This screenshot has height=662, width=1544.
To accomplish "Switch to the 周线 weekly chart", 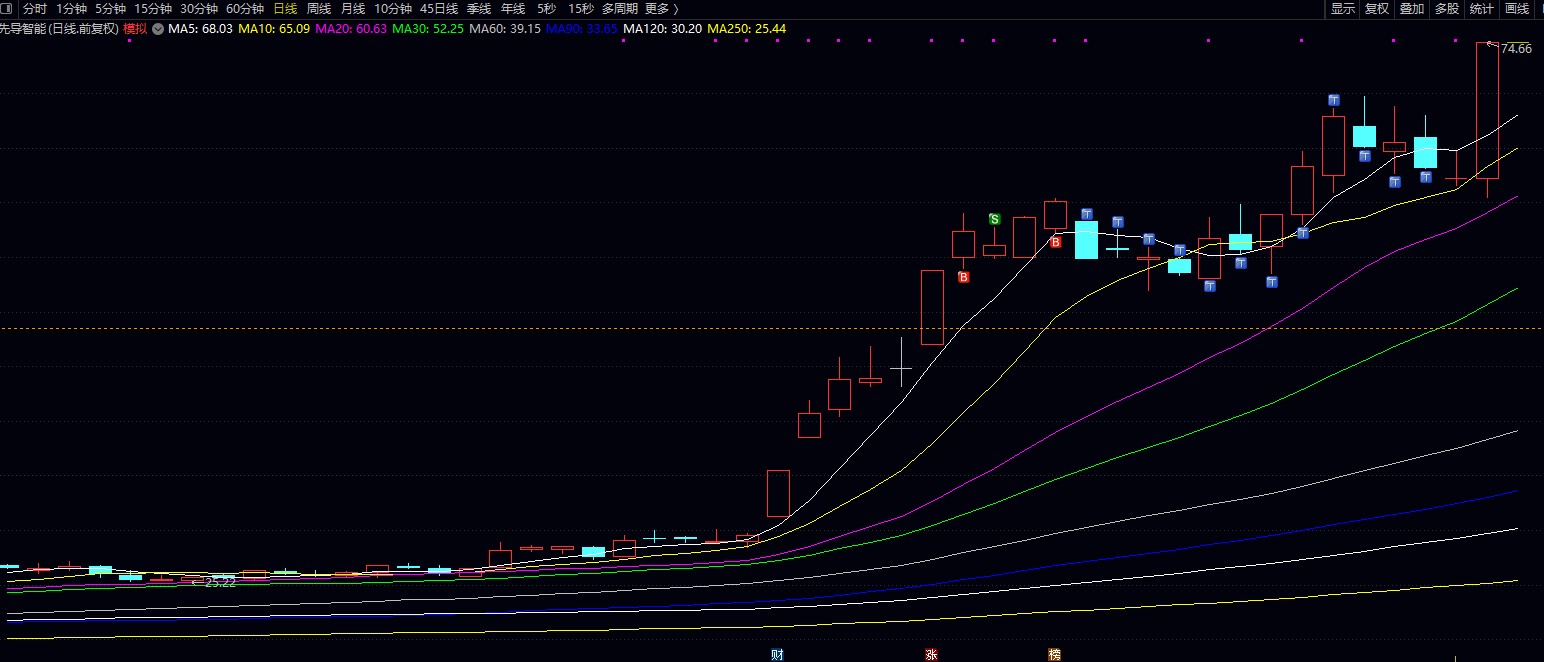I will click(319, 9).
